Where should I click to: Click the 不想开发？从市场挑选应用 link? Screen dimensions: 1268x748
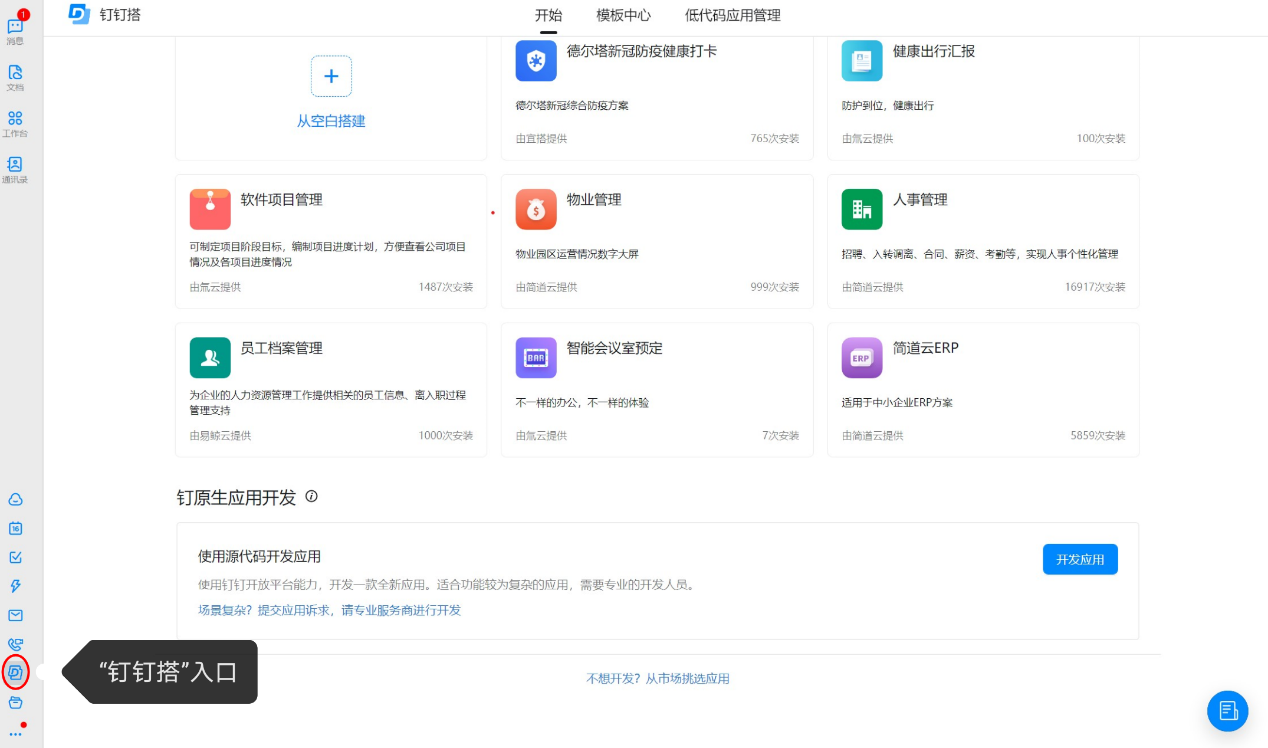coord(657,679)
